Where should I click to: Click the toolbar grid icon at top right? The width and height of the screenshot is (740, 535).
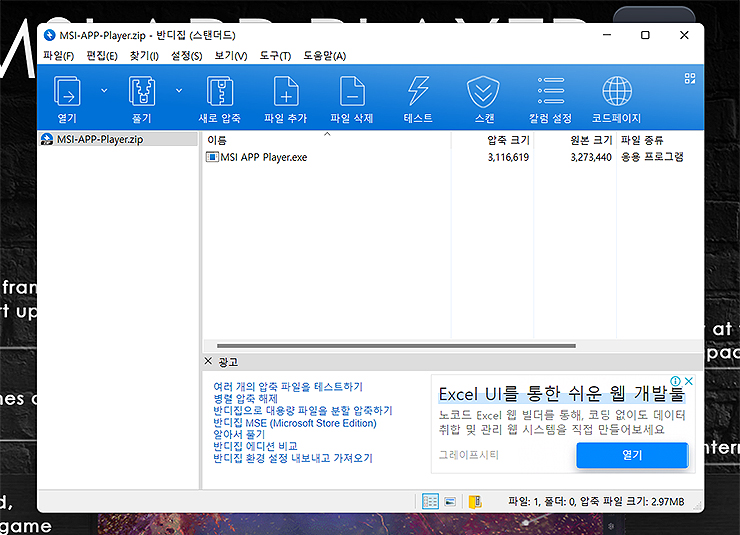tap(690, 78)
